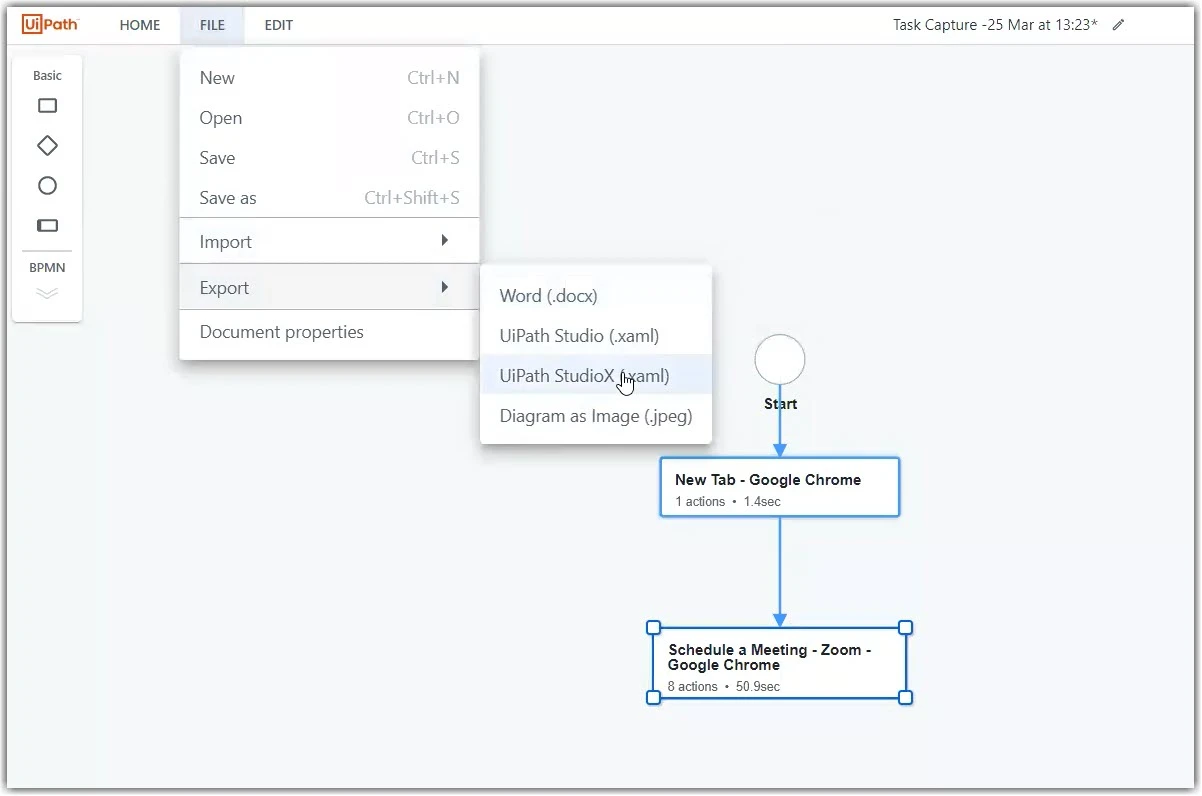Viewport: 1202px width, 796px height.
Task: Choose Open from the File menu
Action: click(x=329, y=118)
